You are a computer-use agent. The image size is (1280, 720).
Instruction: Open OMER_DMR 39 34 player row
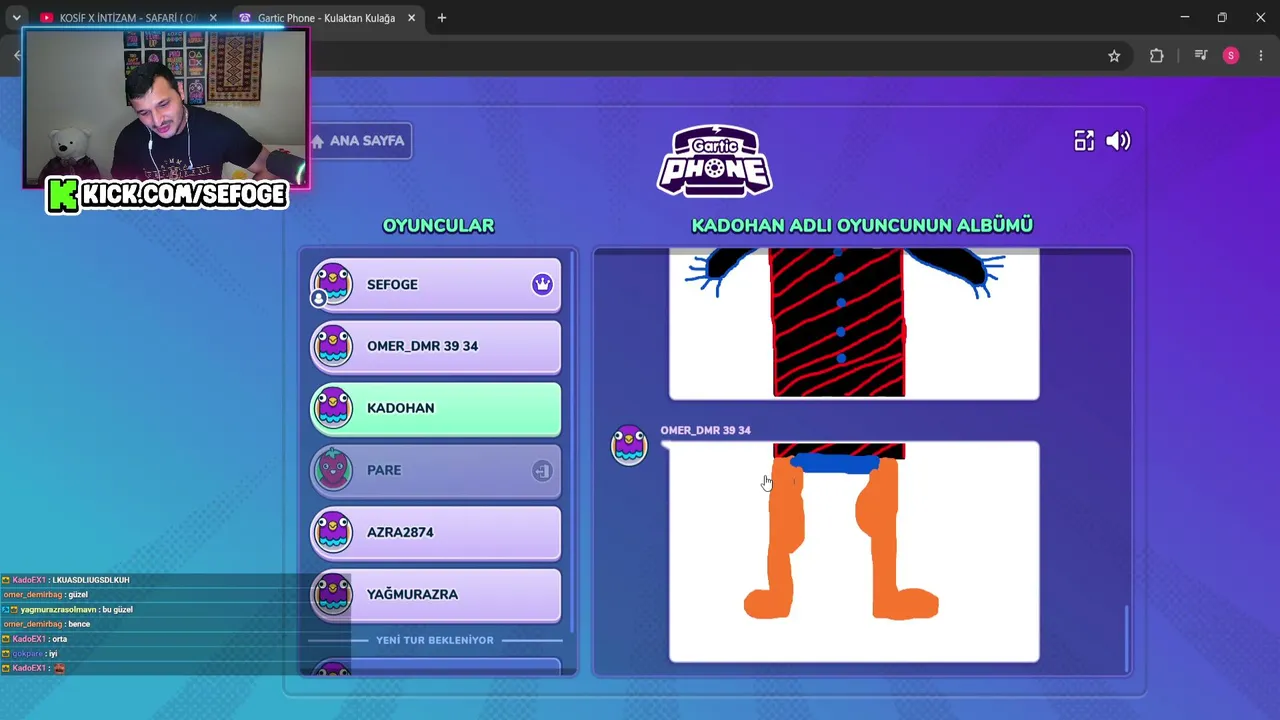point(435,347)
